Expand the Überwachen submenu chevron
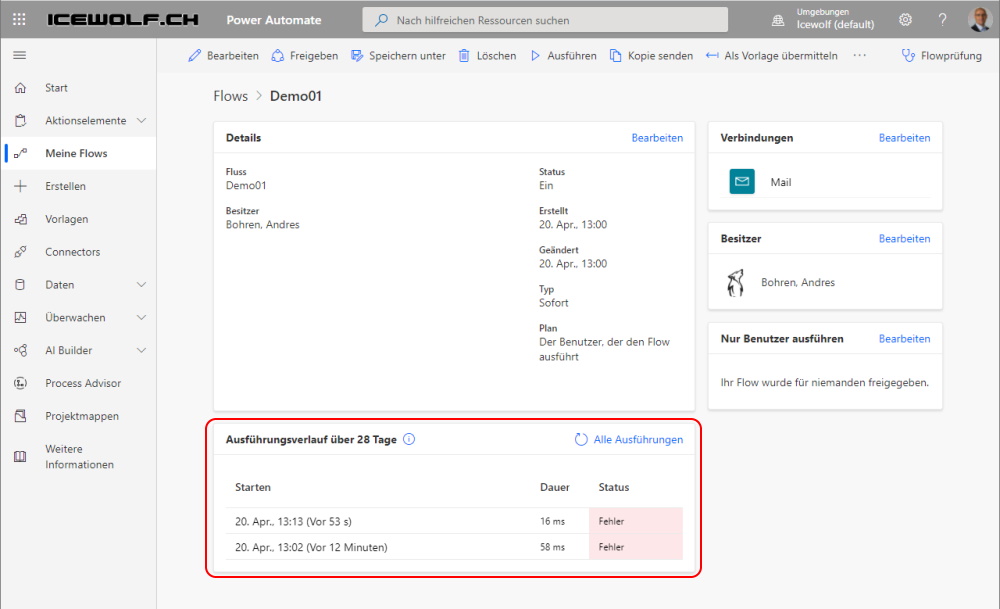Viewport: 1000px width, 609px height. [x=142, y=318]
